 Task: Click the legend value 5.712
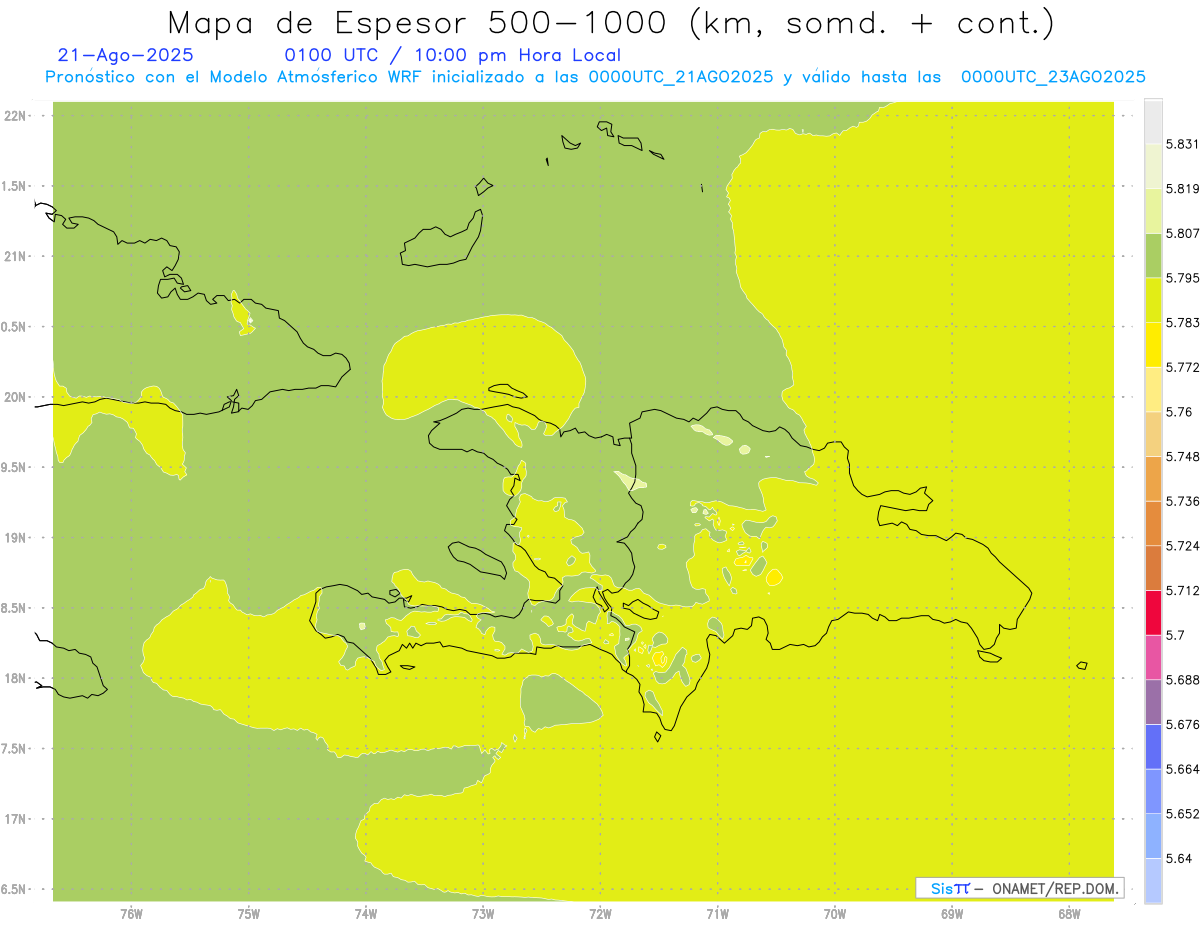point(1183,590)
